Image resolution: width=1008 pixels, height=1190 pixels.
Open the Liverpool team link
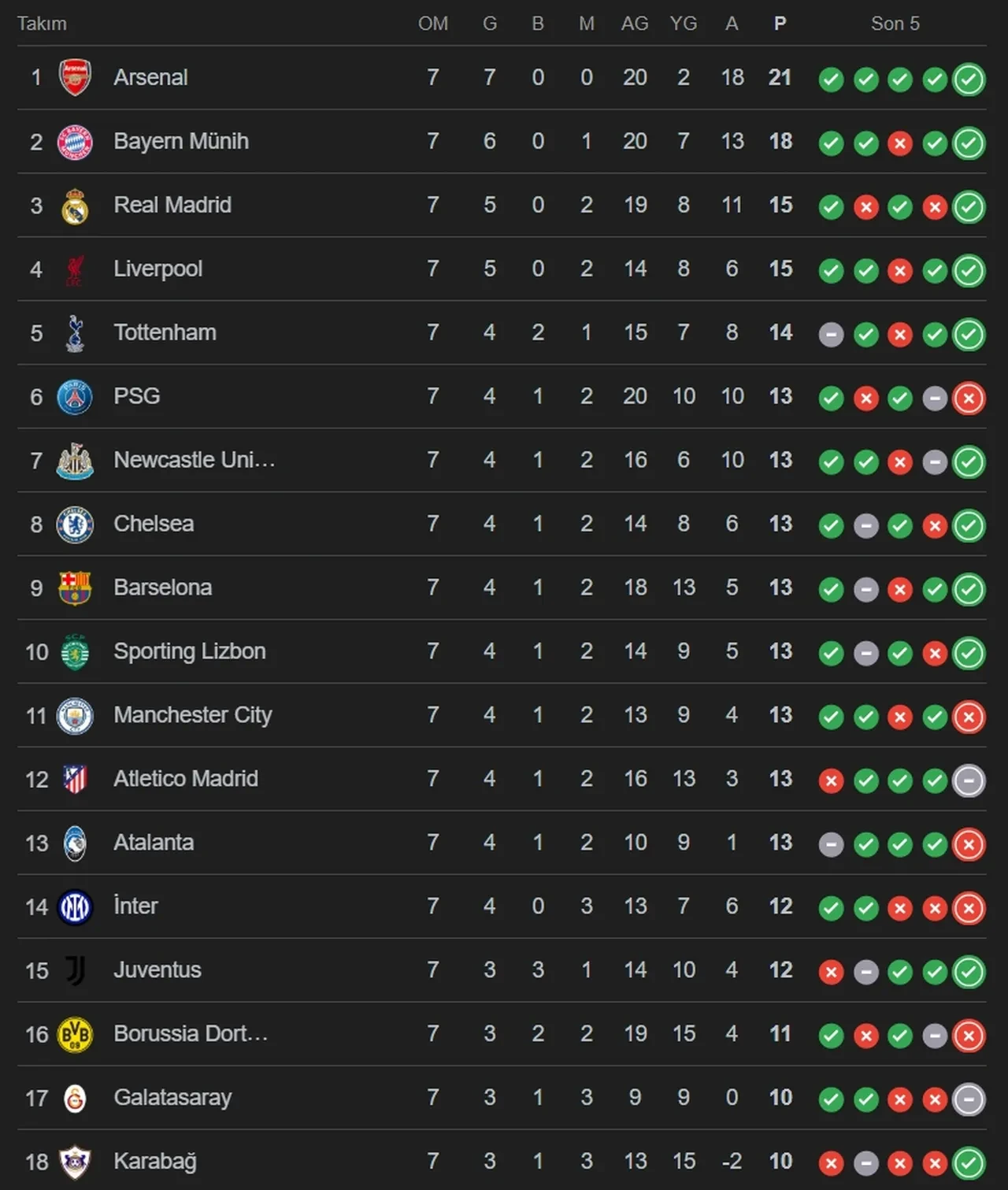click(157, 269)
